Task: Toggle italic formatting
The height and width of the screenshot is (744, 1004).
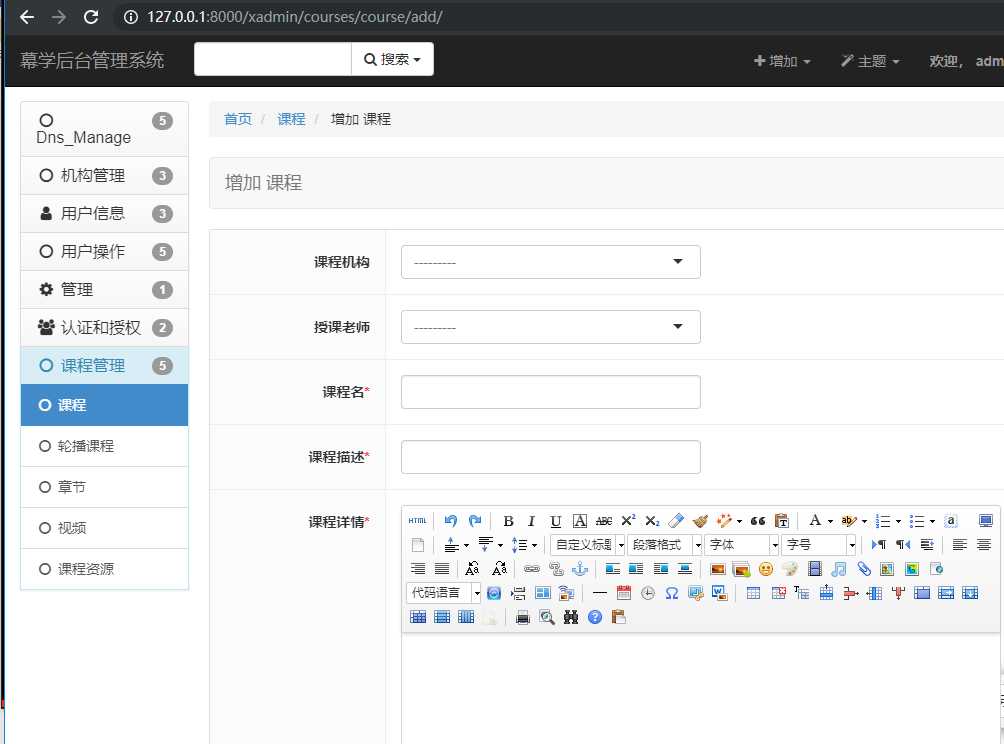Action: pos(531,521)
